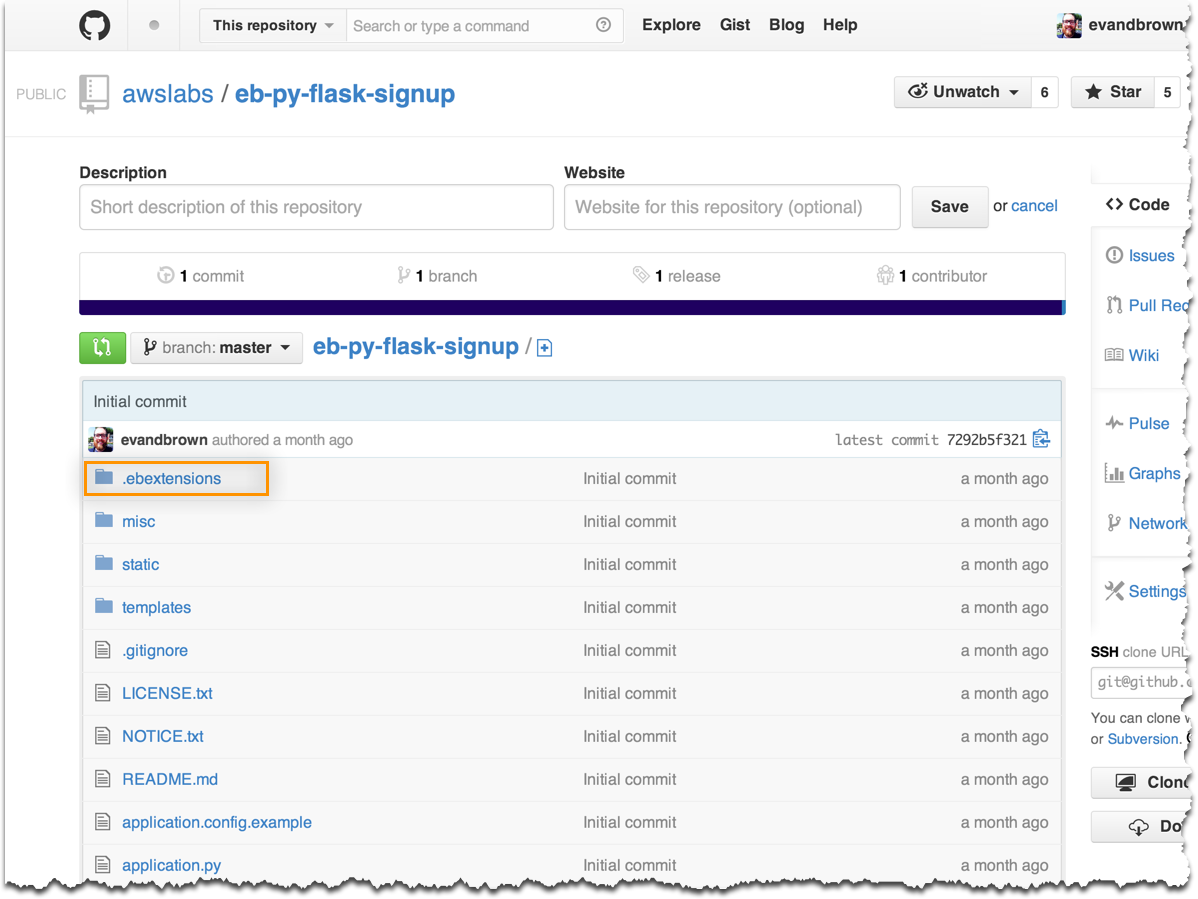Open the branch: master selector

click(216, 348)
